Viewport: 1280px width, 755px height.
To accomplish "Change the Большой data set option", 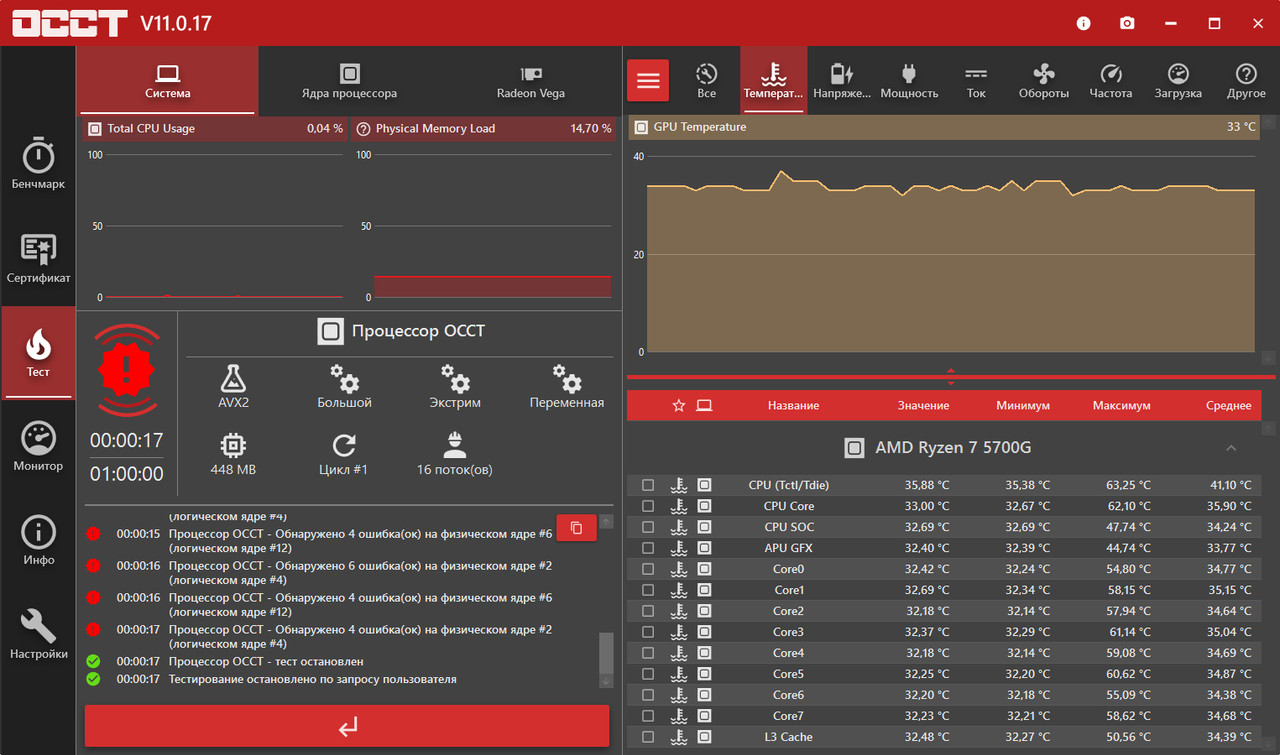I will coord(344,386).
